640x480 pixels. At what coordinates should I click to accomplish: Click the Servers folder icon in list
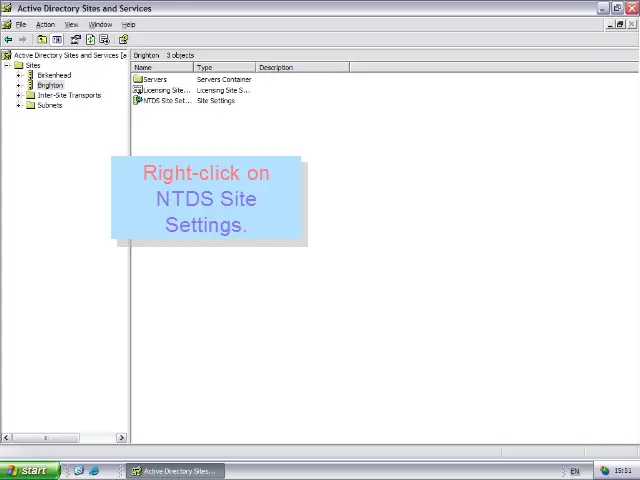[138, 79]
